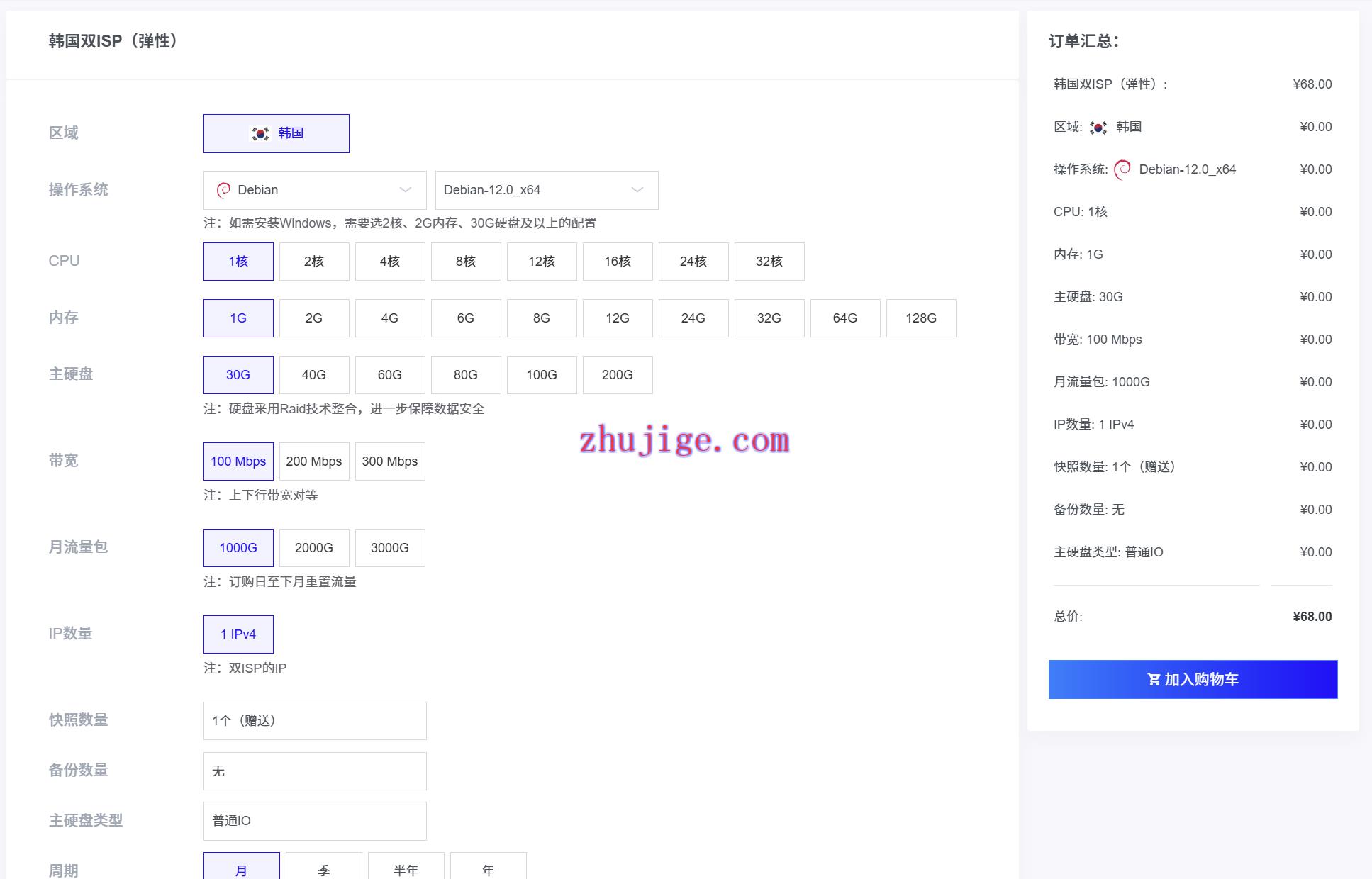This screenshot has width=1372, height=879.
Task: Switch billing cycle to 半年
Action: click(406, 869)
